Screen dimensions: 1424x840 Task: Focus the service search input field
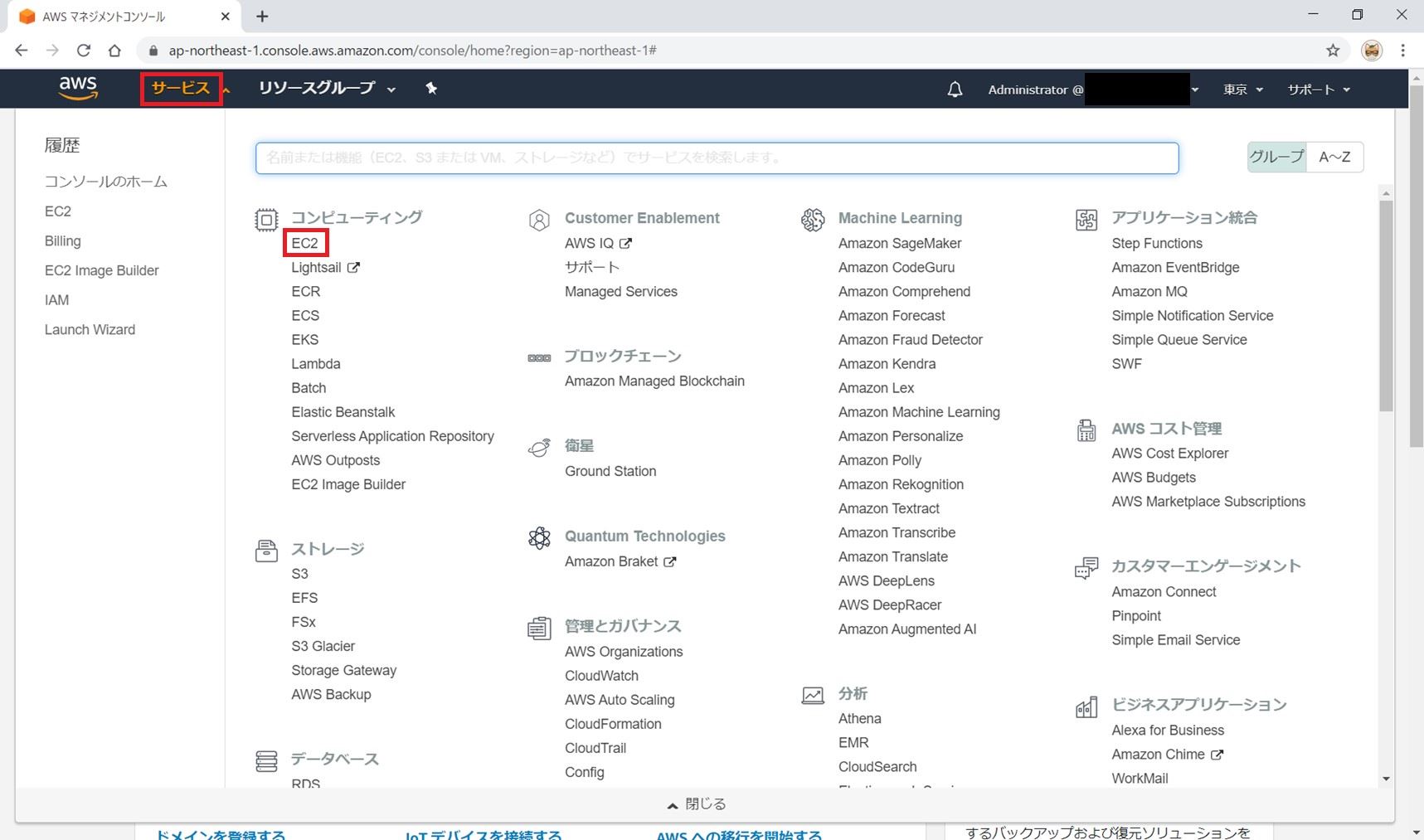(x=717, y=158)
